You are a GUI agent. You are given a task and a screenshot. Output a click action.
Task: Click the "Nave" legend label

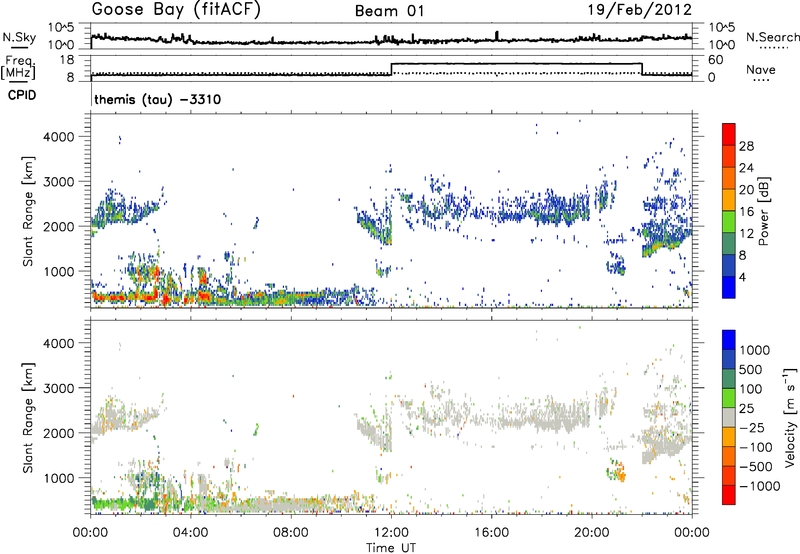tap(760, 69)
